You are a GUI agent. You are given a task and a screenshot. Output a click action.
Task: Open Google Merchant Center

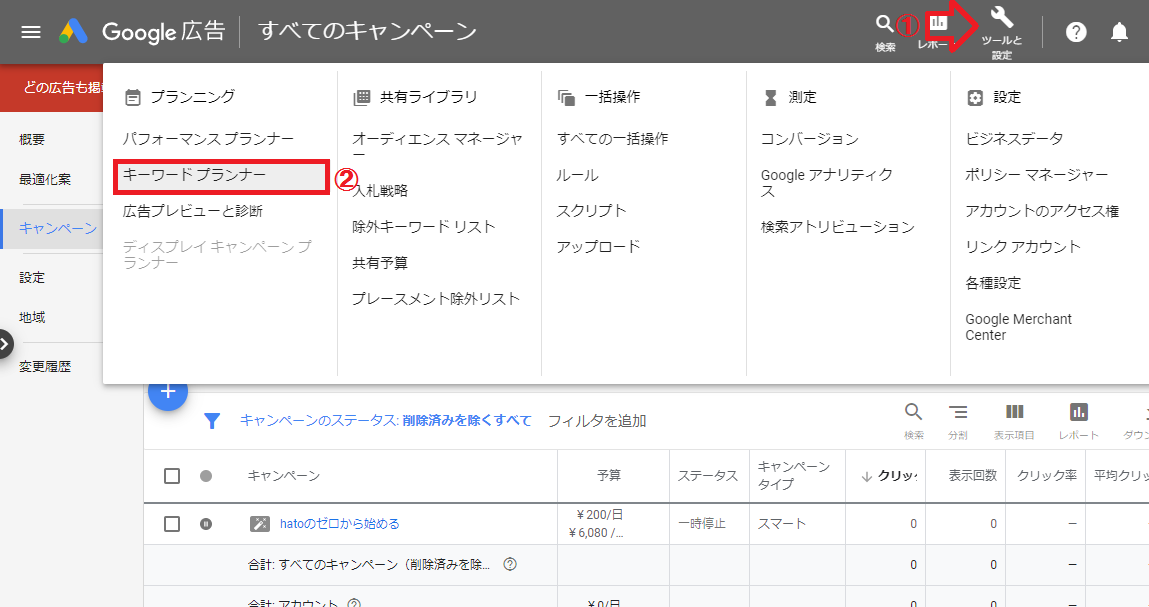tap(1019, 327)
